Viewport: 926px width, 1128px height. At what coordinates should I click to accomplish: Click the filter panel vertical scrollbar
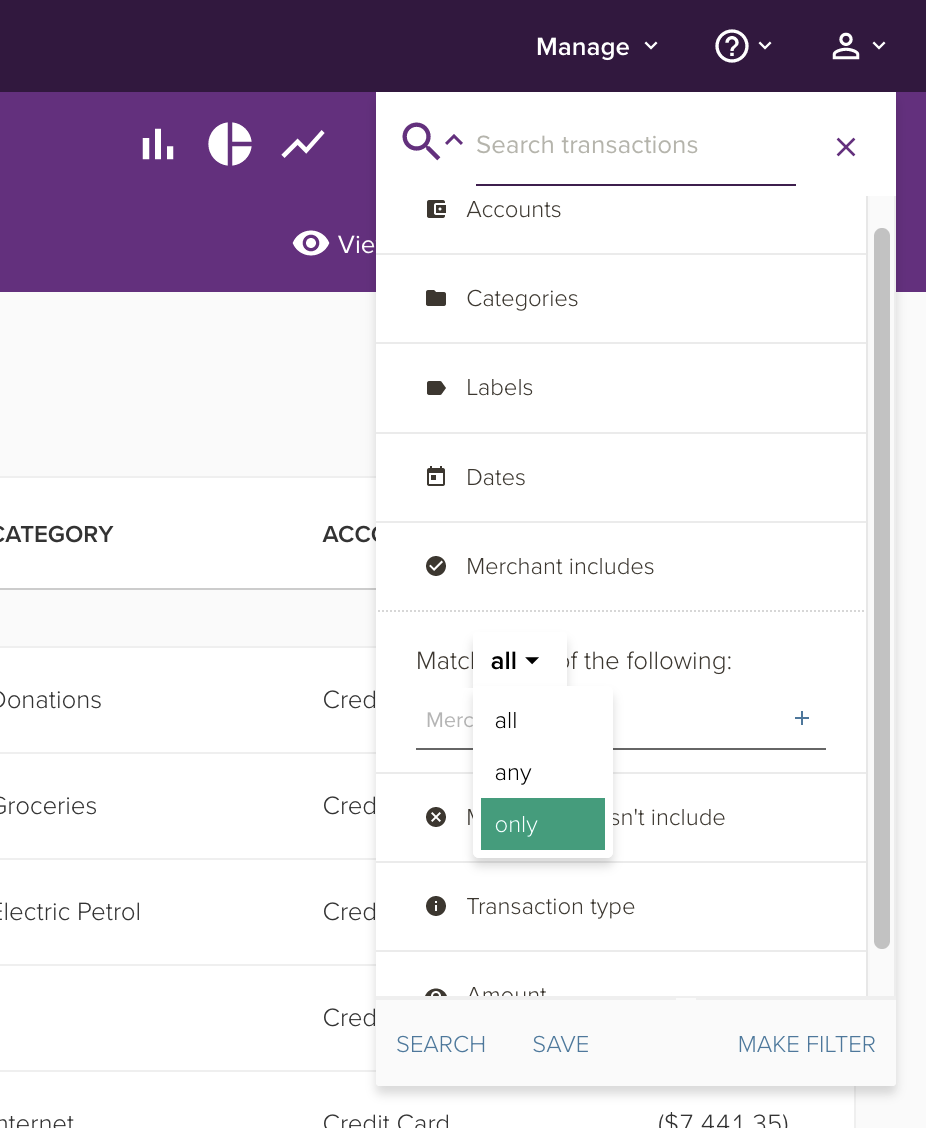pos(881,588)
